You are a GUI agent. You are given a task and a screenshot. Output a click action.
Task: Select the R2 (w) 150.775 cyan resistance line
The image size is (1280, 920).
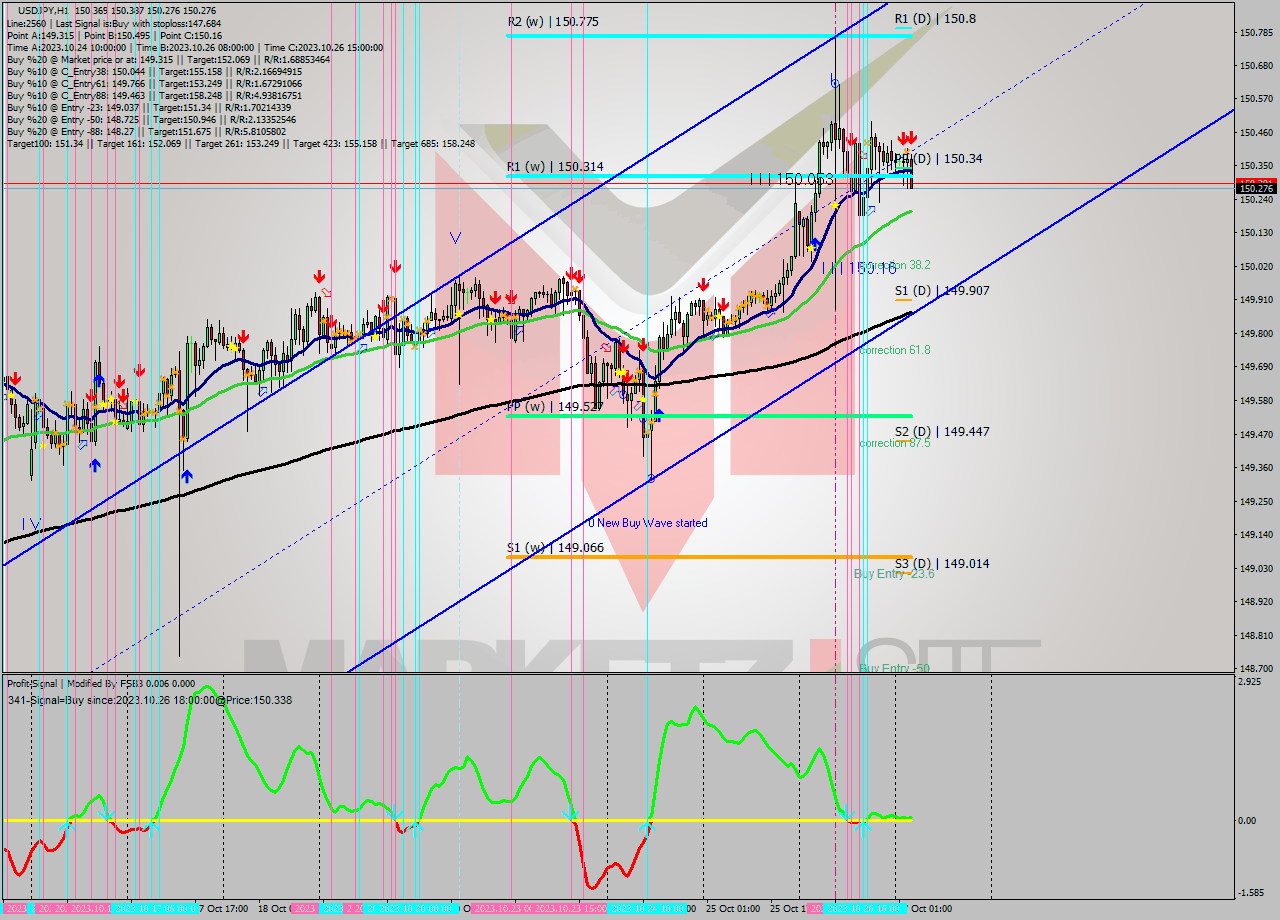[700, 33]
